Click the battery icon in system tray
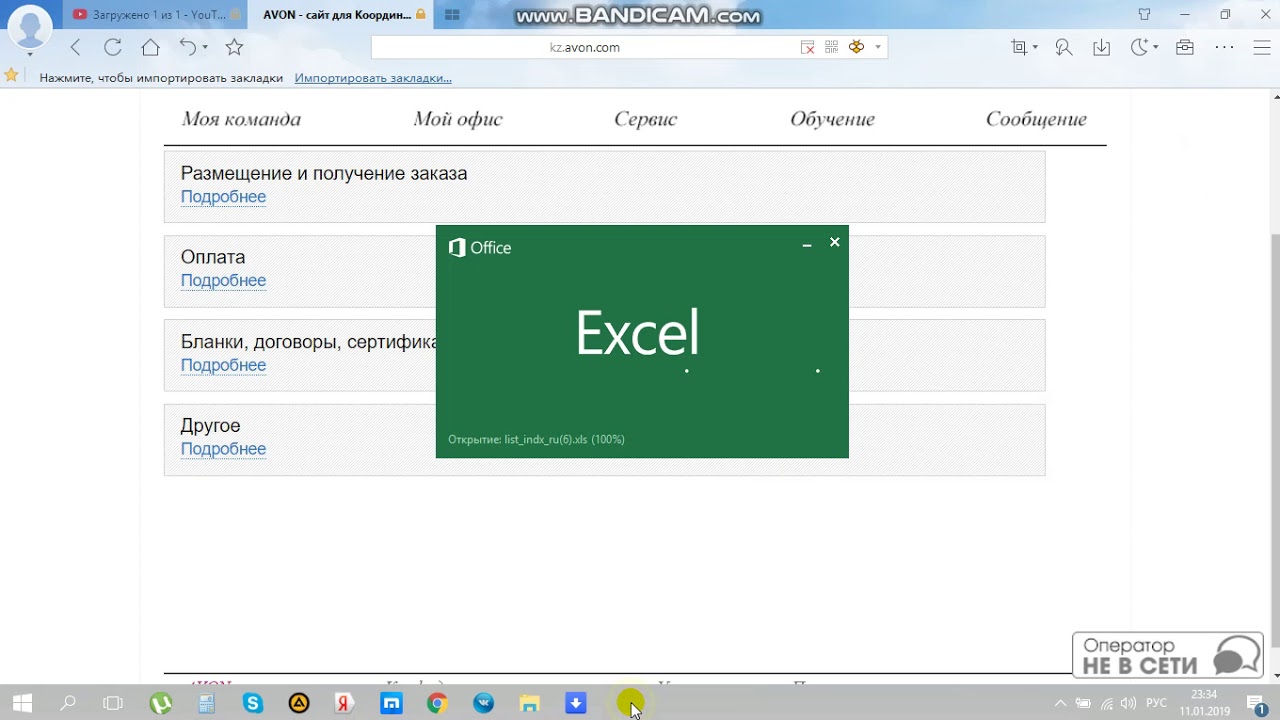 [x=1084, y=703]
